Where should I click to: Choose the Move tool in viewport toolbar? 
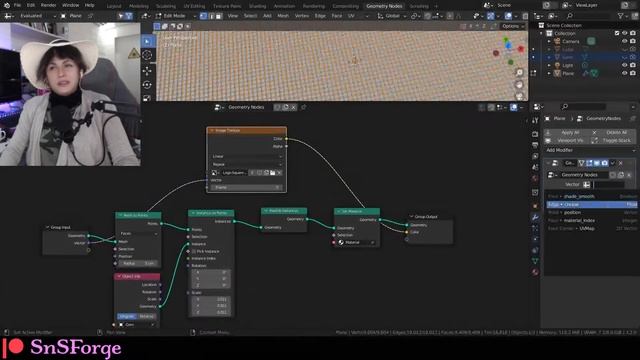click(x=147, y=70)
